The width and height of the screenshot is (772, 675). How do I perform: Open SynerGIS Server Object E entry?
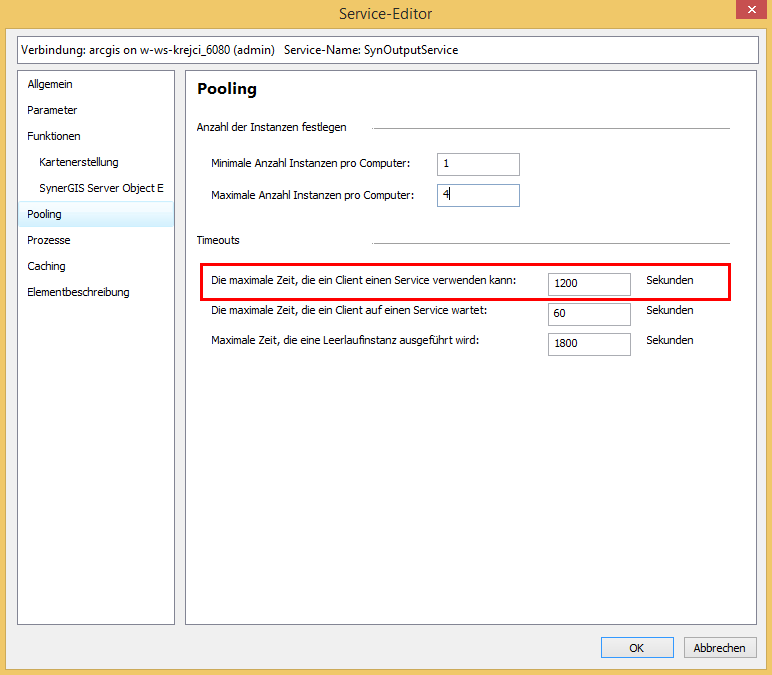101,188
